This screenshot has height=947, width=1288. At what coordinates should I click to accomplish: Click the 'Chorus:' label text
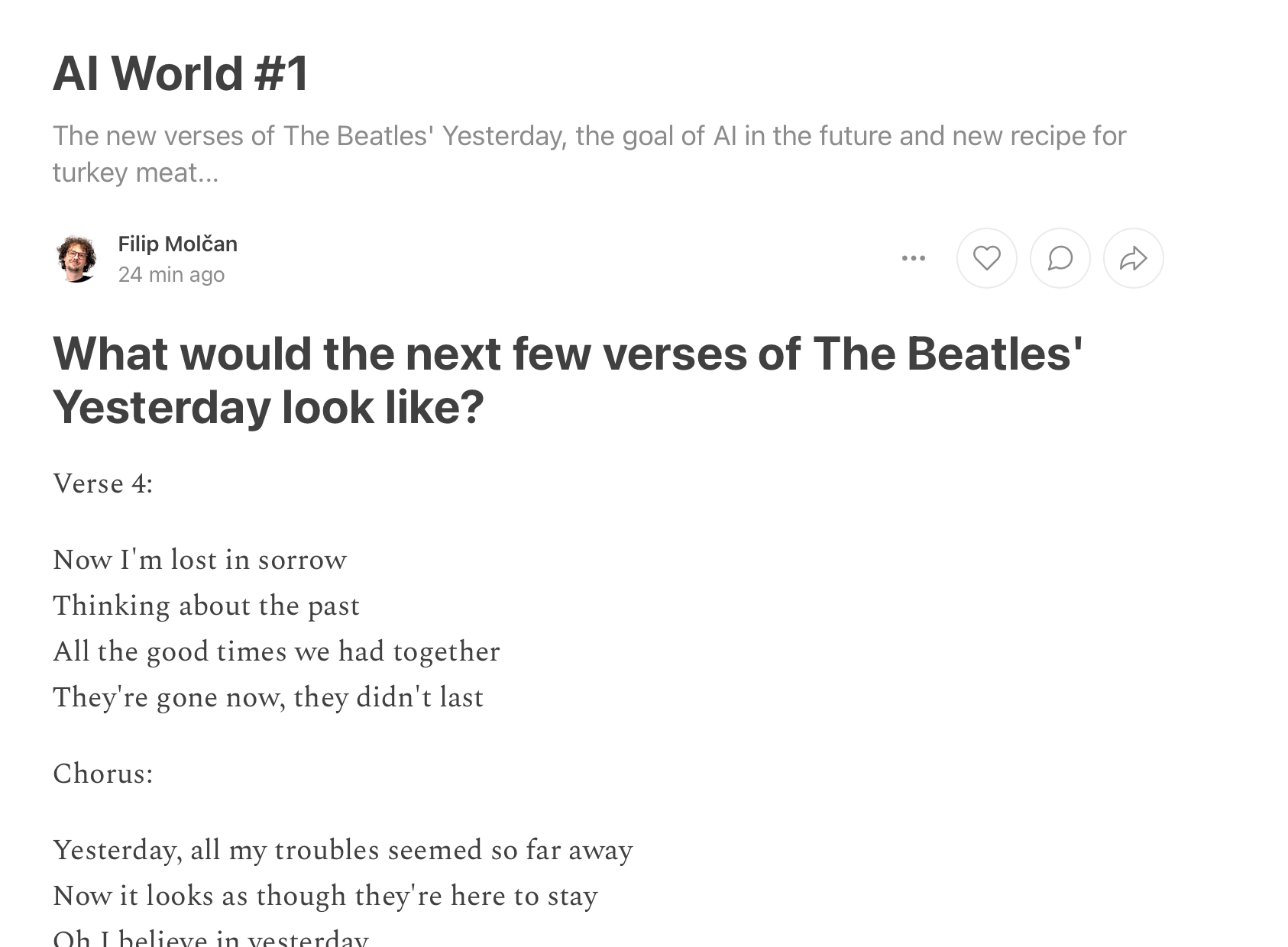[102, 774]
